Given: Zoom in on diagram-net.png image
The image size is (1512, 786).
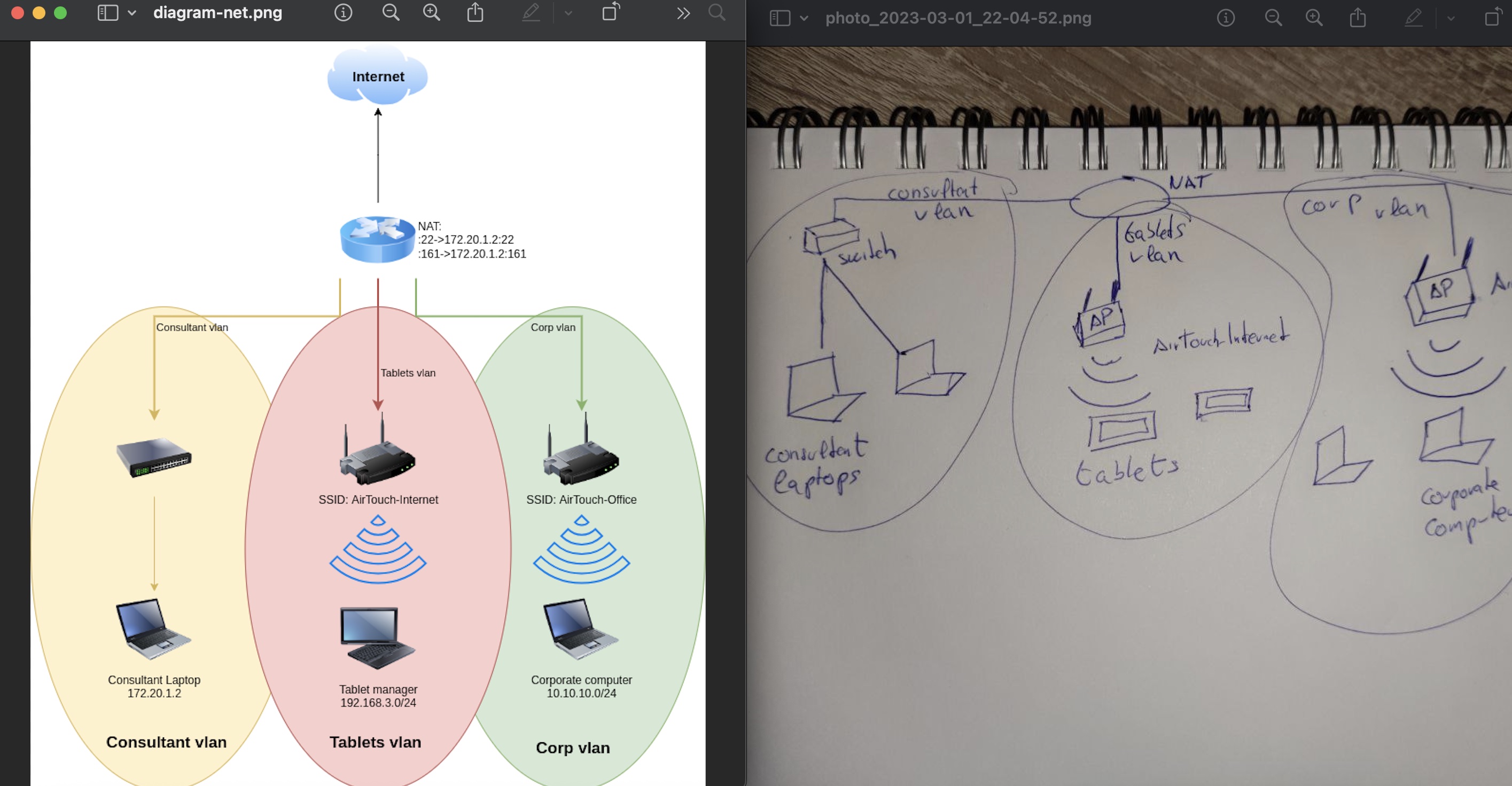Looking at the screenshot, I should (x=432, y=12).
